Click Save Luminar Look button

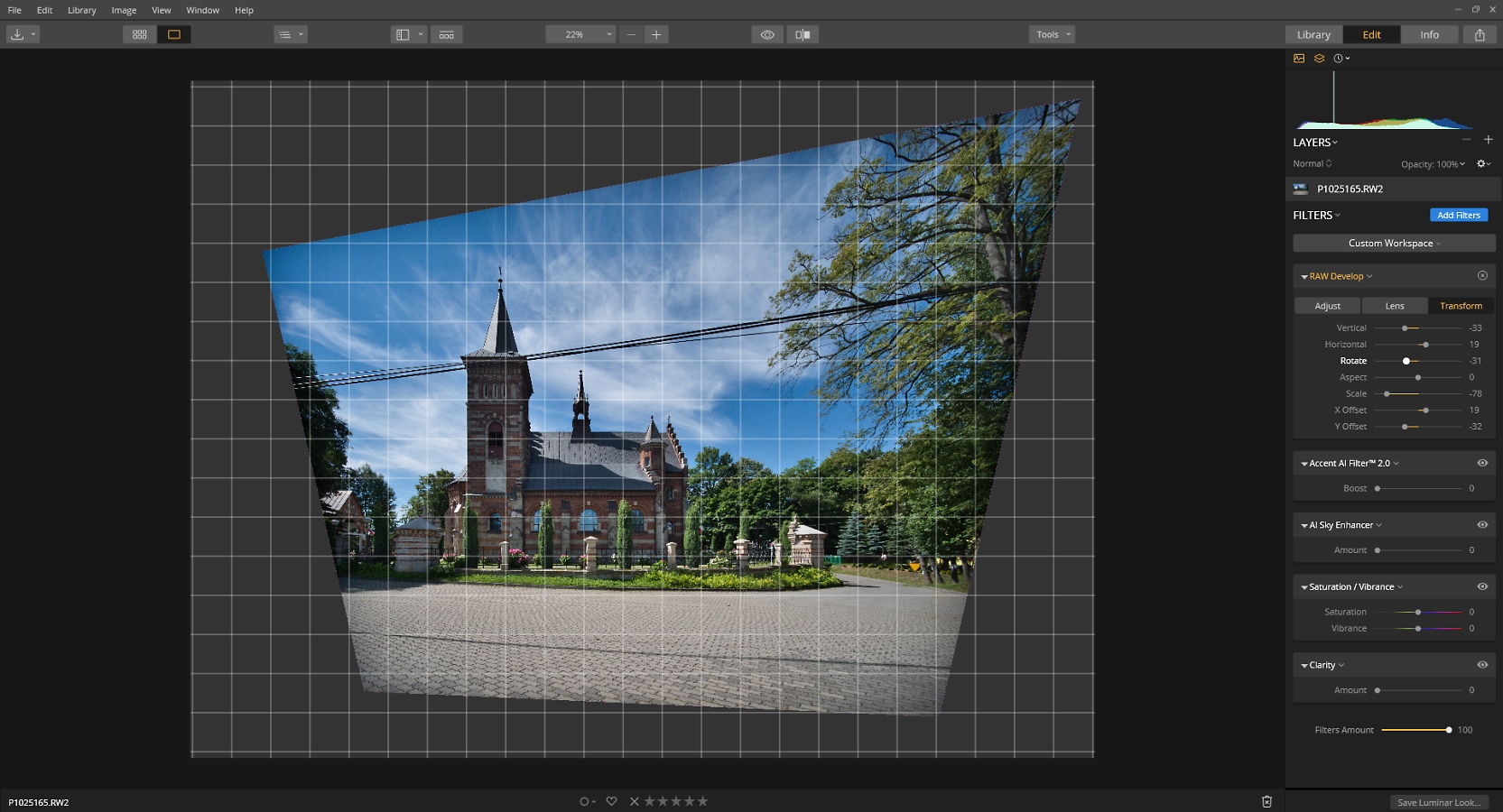click(x=1439, y=802)
